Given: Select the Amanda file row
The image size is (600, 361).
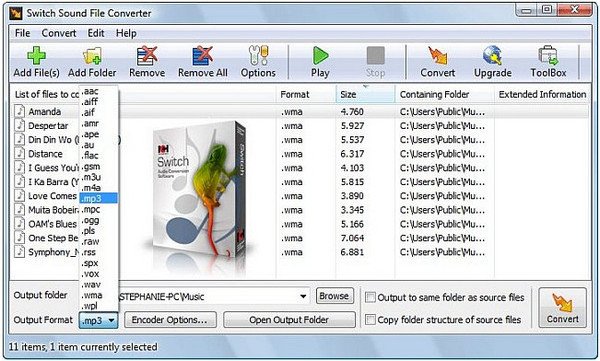Looking at the screenshot, I should point(302,111).
